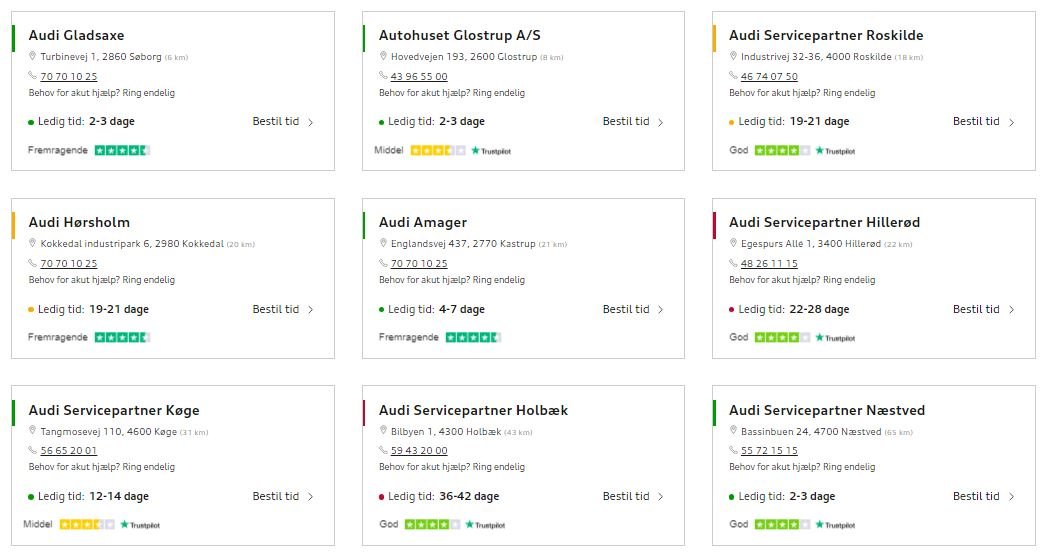Screen dimensions: 1043x553
Task: View Audi Servicepartner Køge Trustpilot star rating
Action: point(87,524)
